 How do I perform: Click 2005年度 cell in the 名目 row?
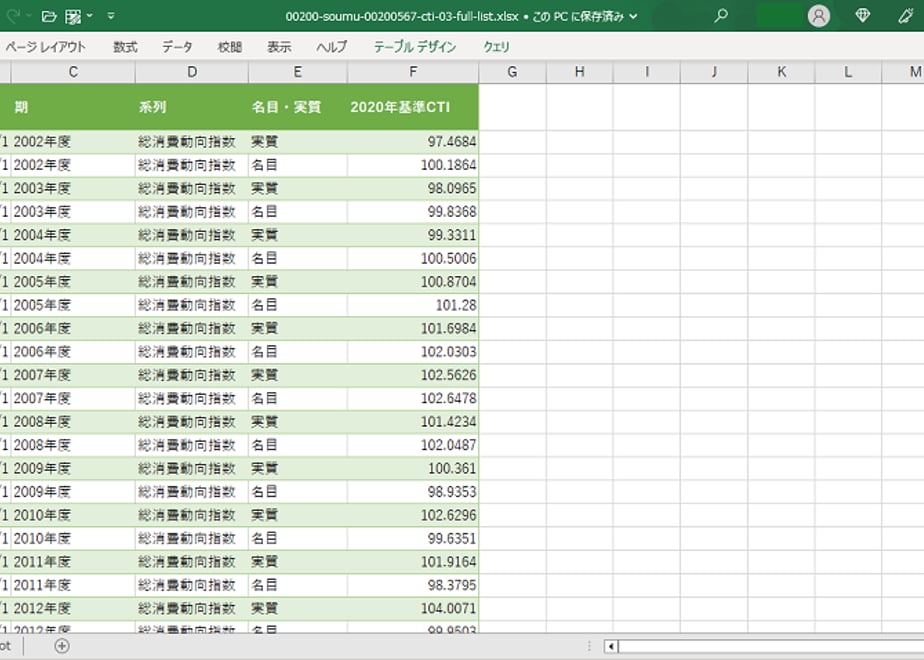[x=73, y=305]
